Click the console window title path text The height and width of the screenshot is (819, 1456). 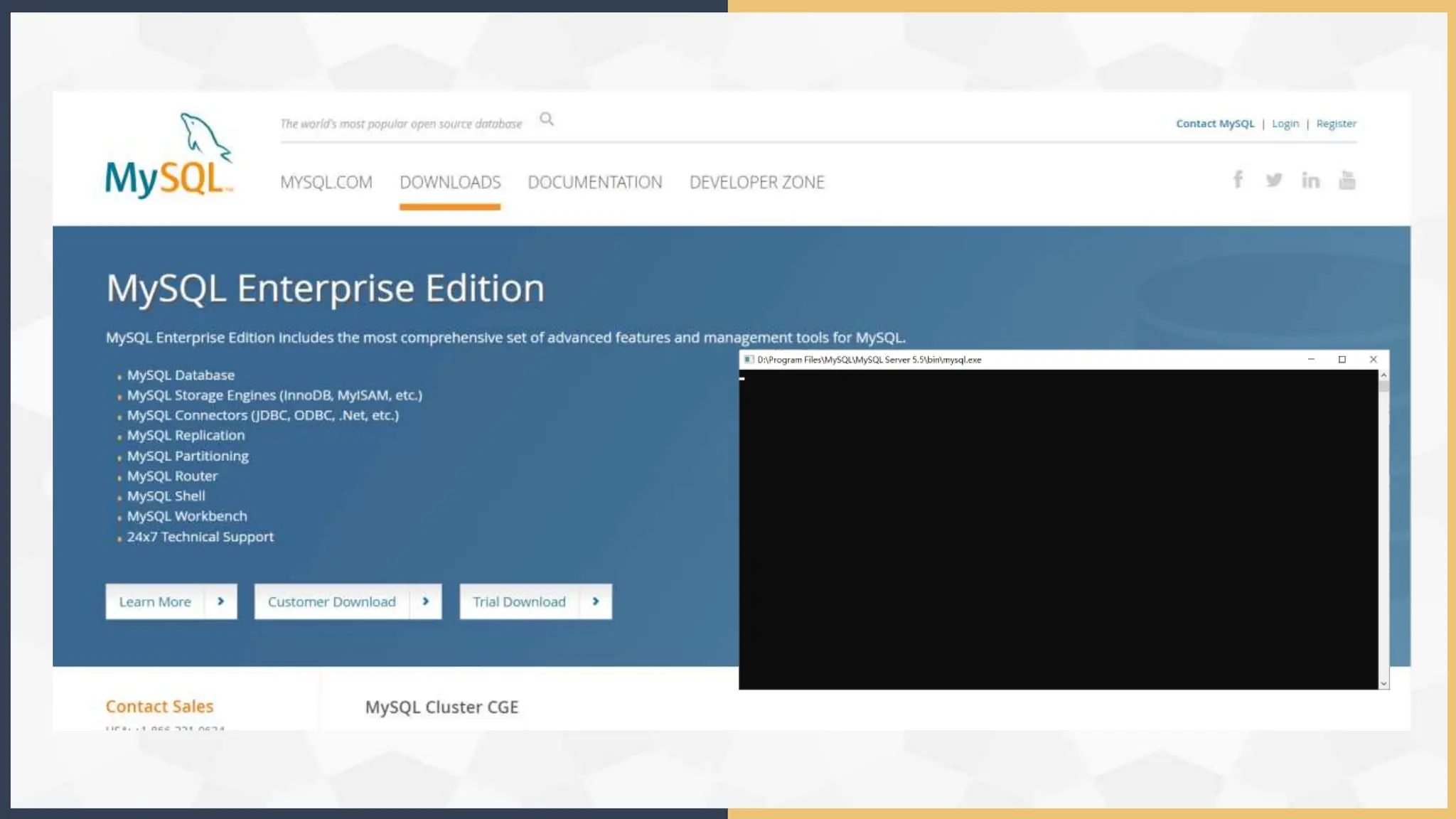tap(869, 360)
